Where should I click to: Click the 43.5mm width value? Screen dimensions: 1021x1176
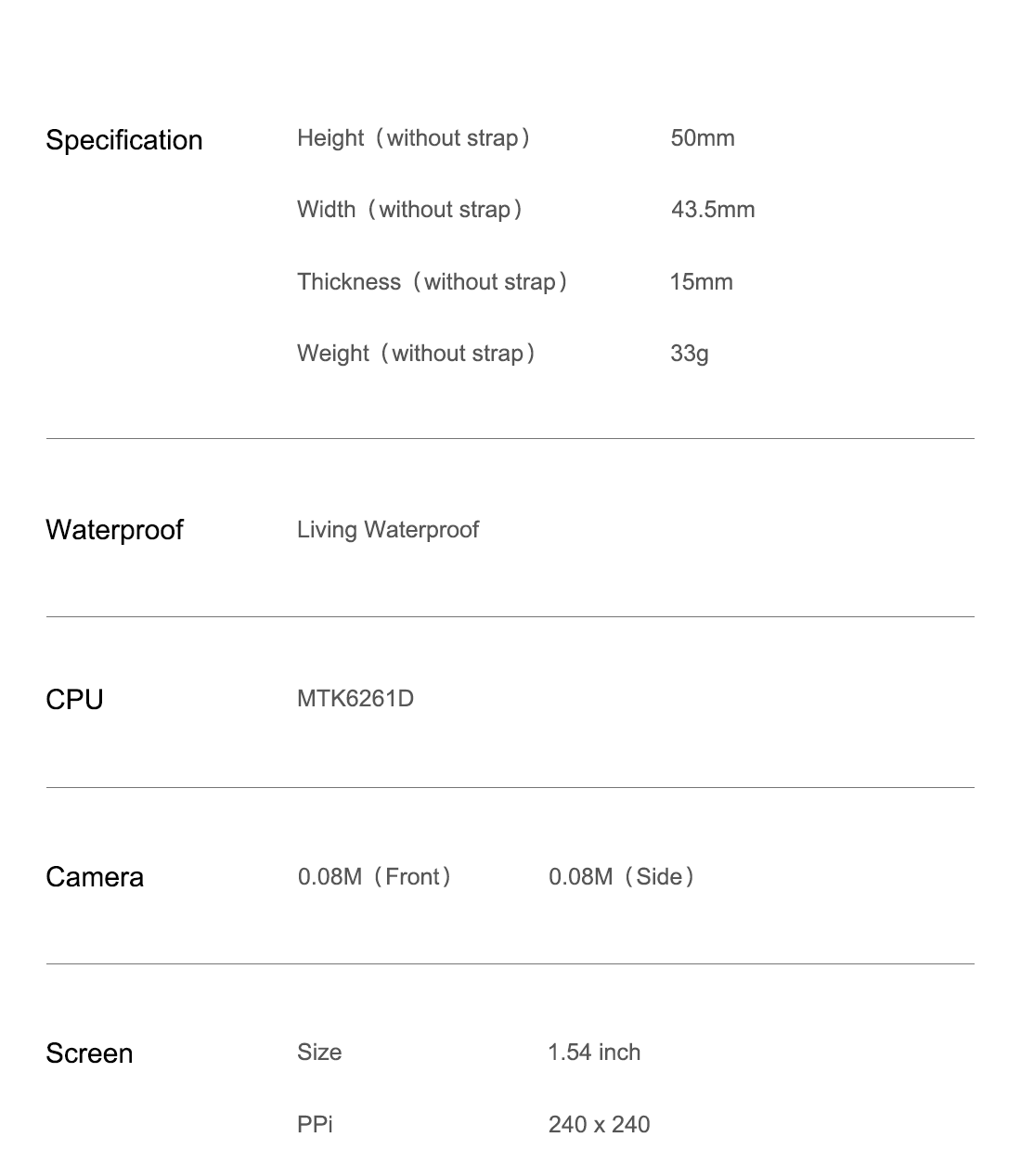(713, 210)
